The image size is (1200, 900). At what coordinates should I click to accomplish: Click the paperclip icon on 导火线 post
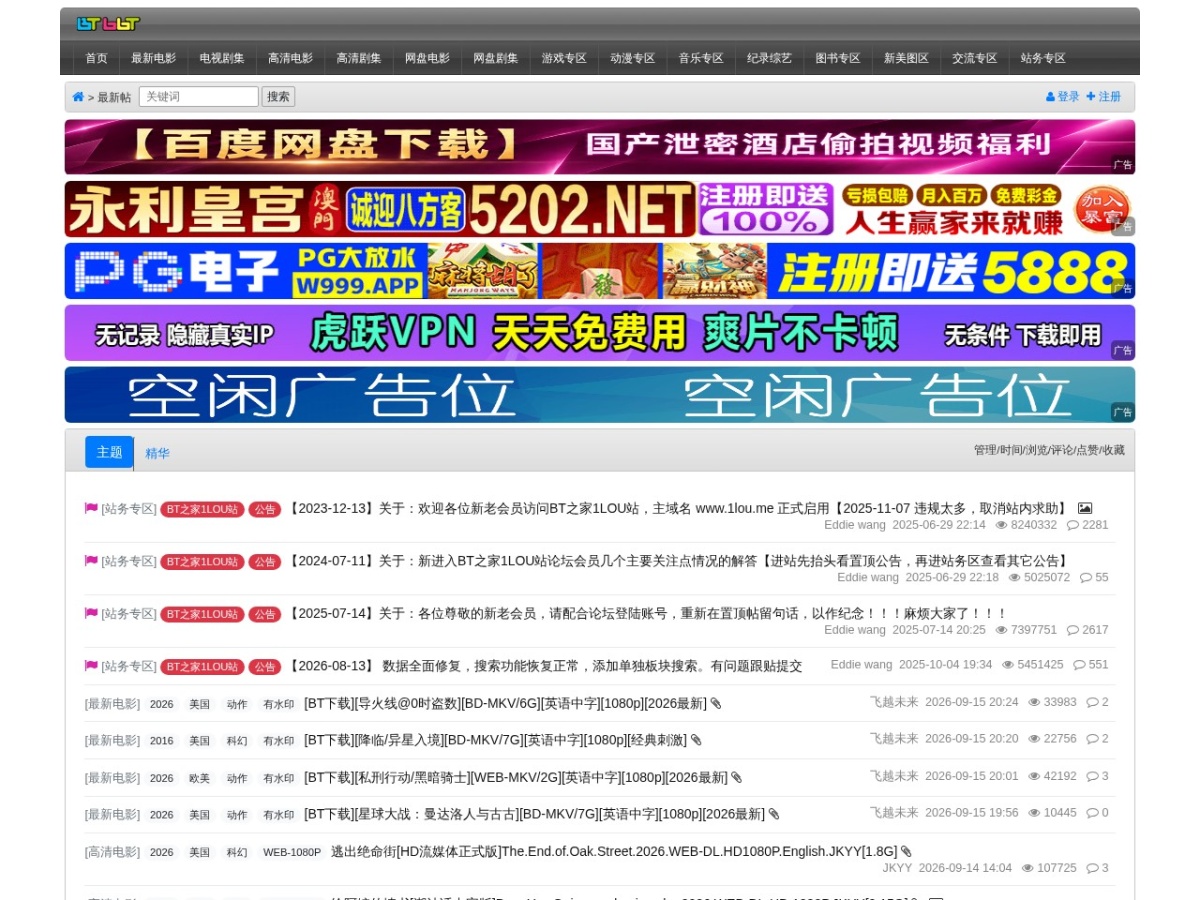[716, 704]
